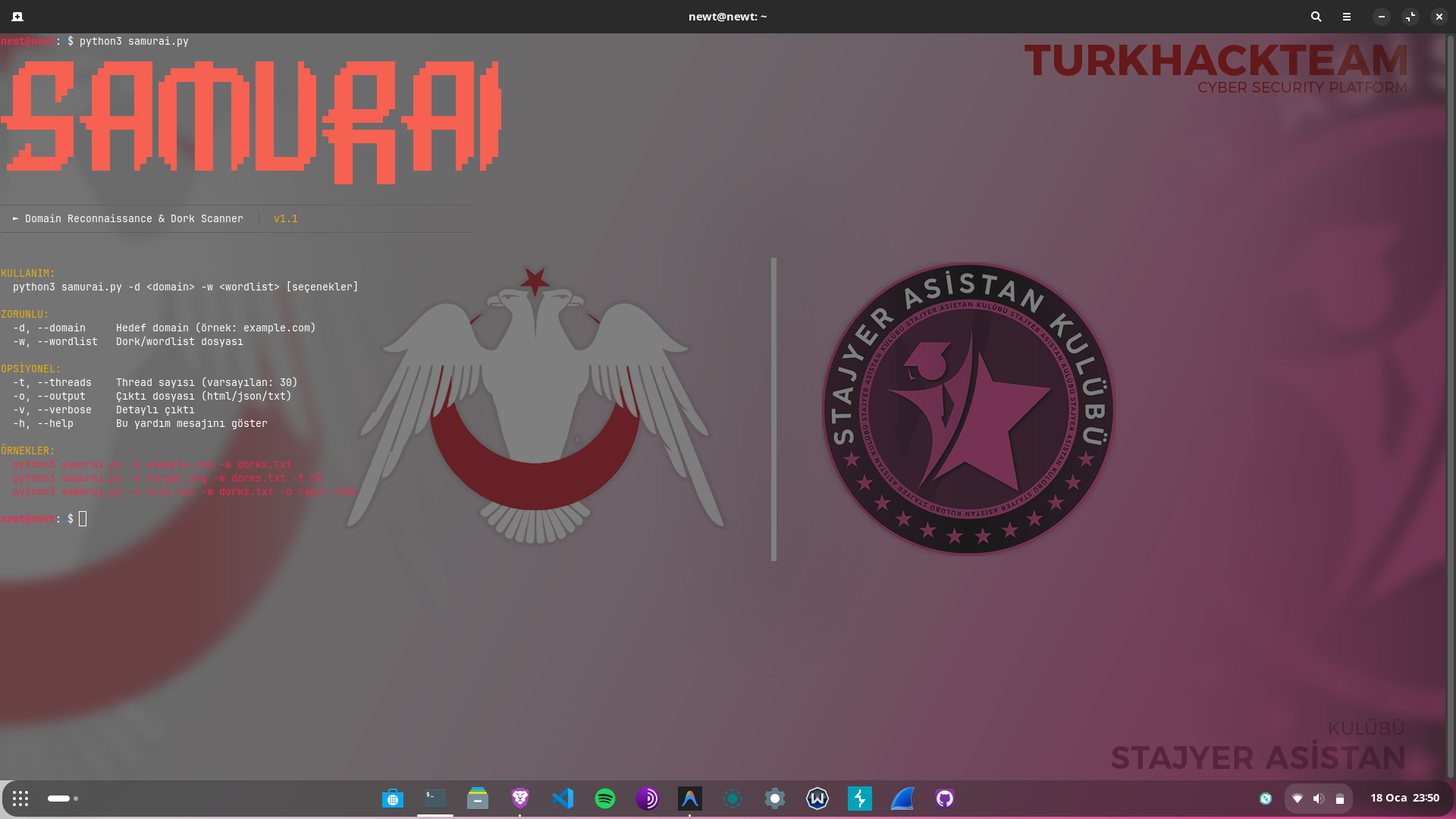The height and width of the screenshot is (819, 1456).
Task: Close the terminal window
Action: (x=1439, y=17)
